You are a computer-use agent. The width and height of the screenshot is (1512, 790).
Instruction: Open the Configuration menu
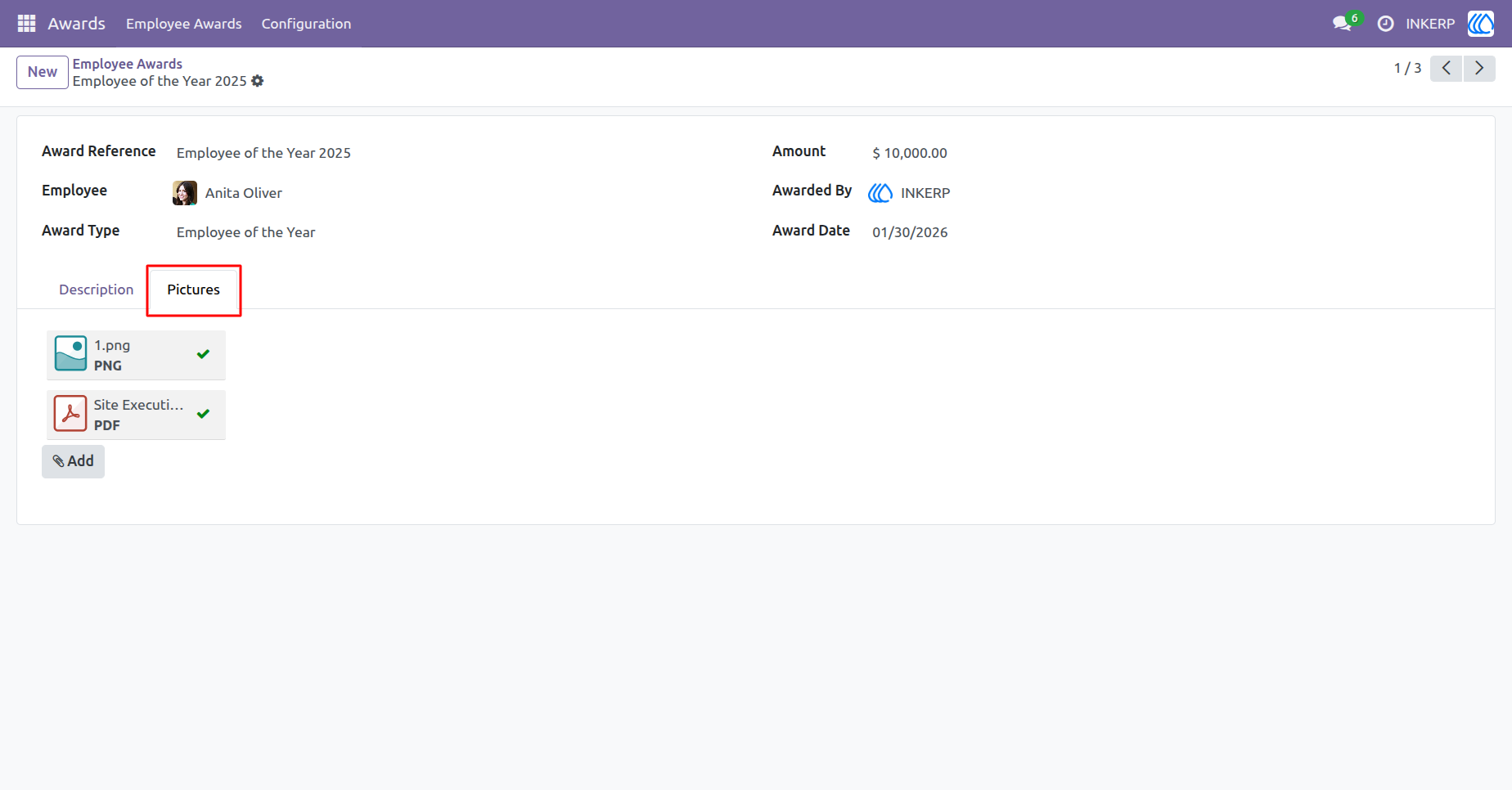[x=306, y=24]
